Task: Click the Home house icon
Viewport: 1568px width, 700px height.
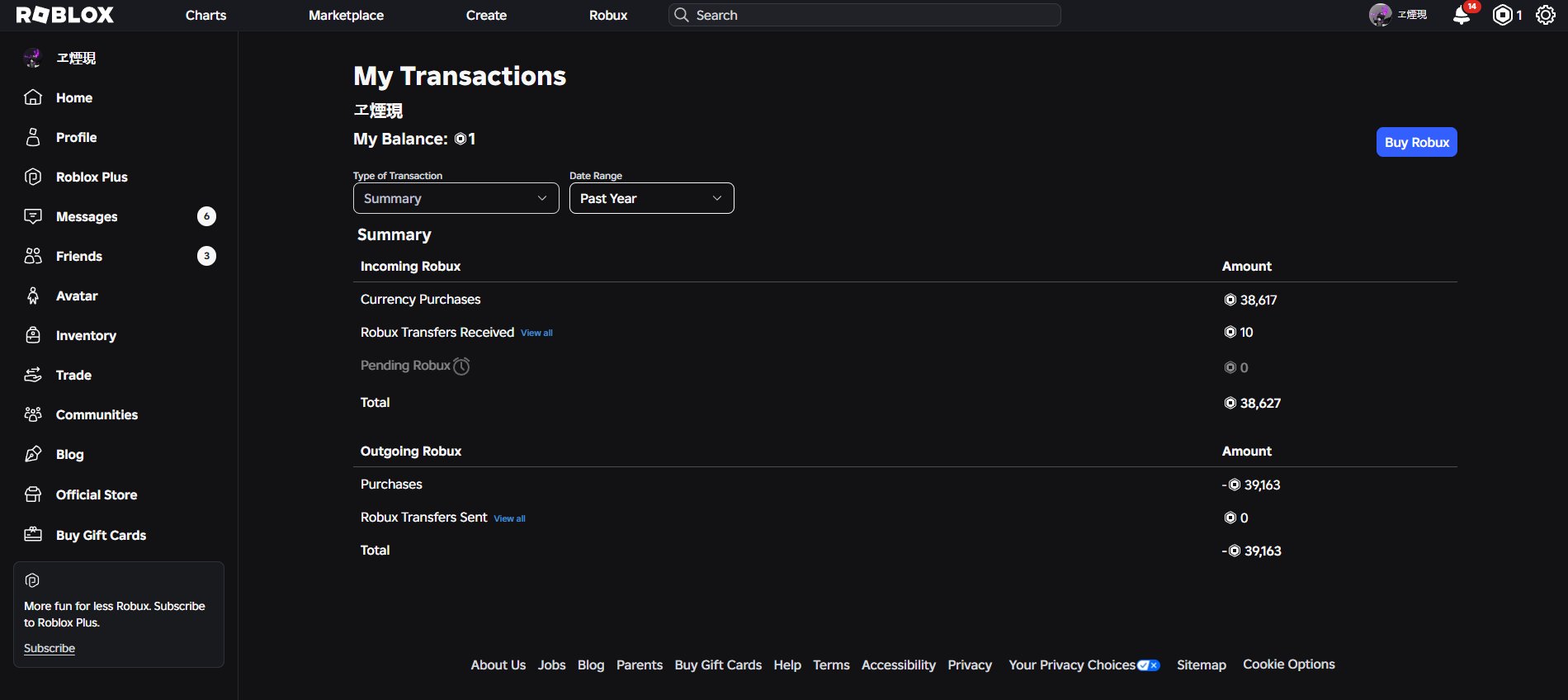Action: [x=33, y=97]
